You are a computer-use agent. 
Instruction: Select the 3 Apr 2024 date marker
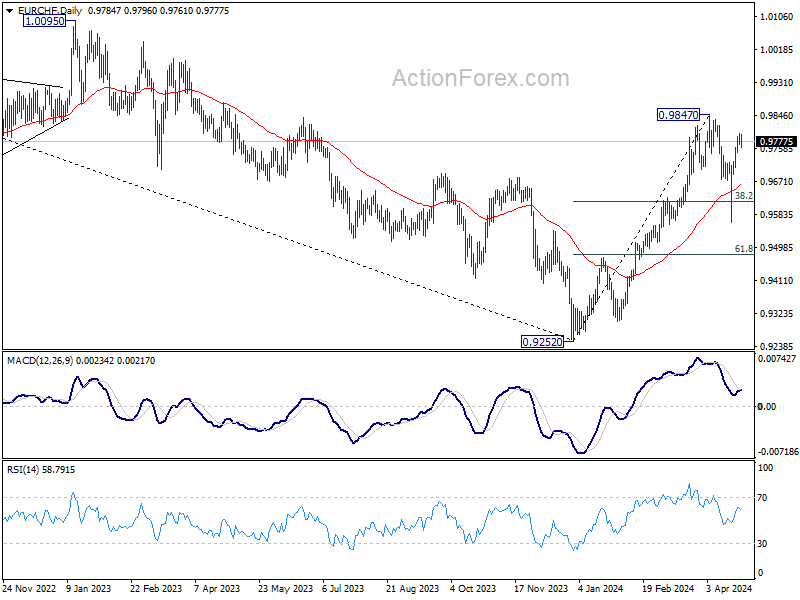pyautogui.click(x=730, y=588)
